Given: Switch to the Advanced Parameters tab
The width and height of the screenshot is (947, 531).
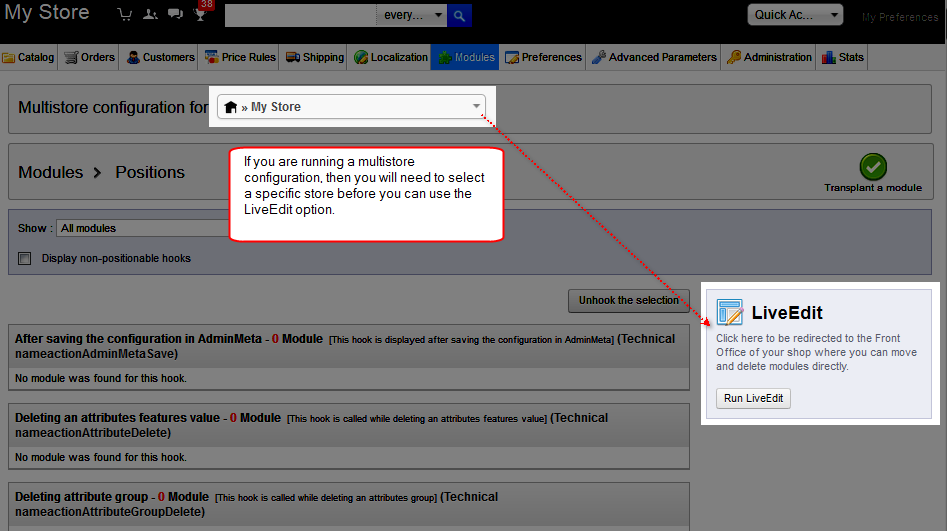Looking at the screenshot, I should (654, 57).
